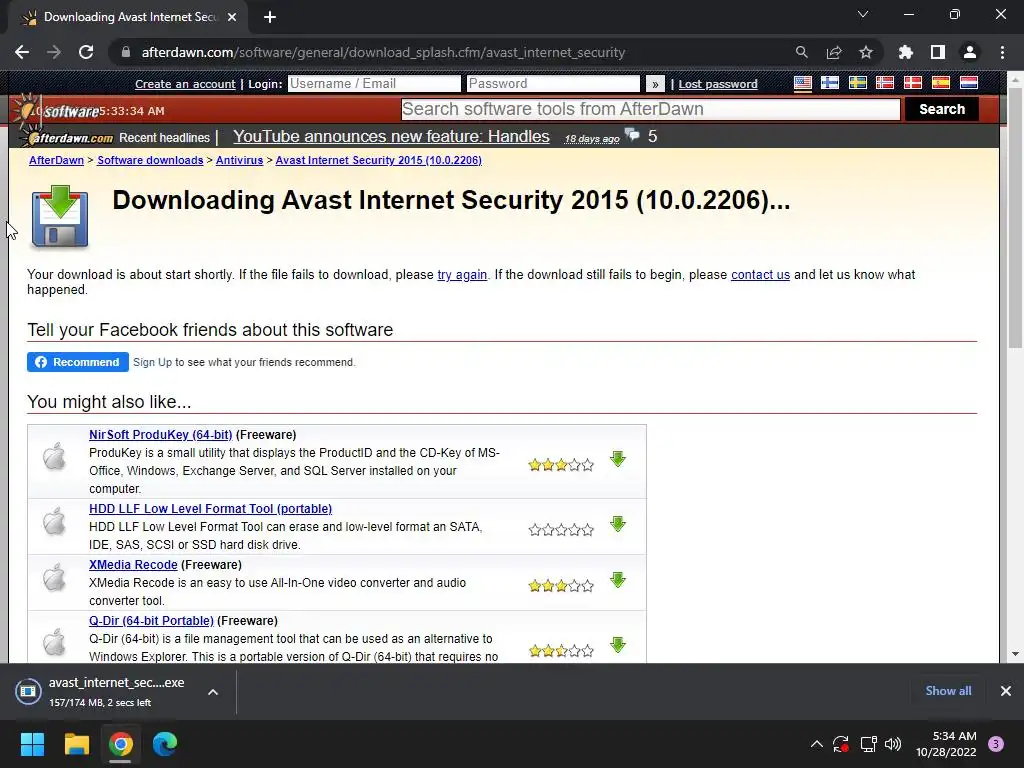Open the Extensions puzzle icon

(905, 52)
